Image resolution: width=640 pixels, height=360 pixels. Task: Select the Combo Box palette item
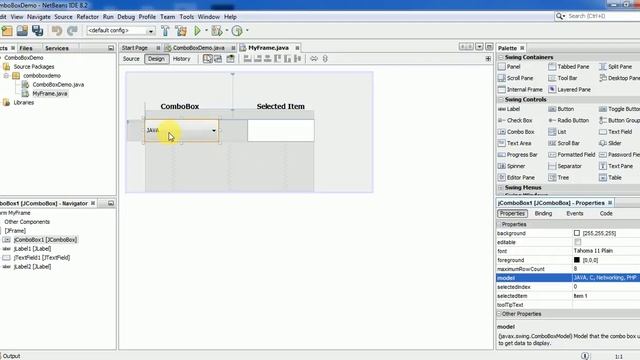pyautogui.click(x=516, y=132)
